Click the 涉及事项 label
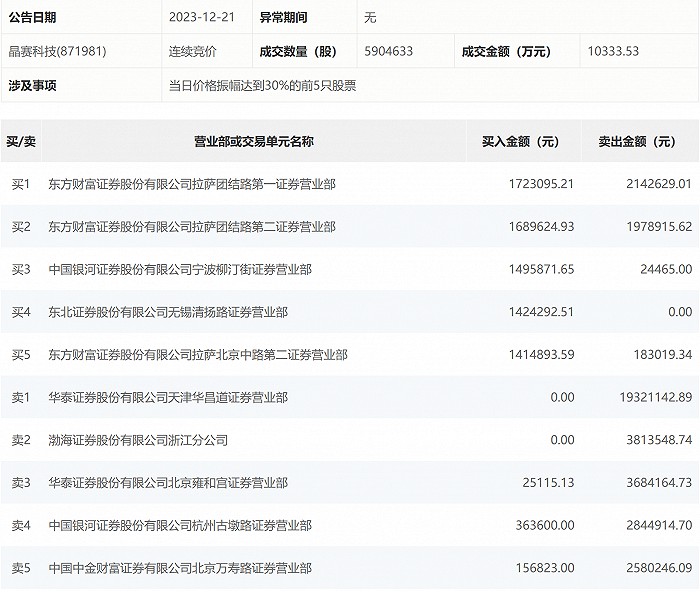Viewport: 700px width, 591px height. pyautogui.click(x=32, y=85)
